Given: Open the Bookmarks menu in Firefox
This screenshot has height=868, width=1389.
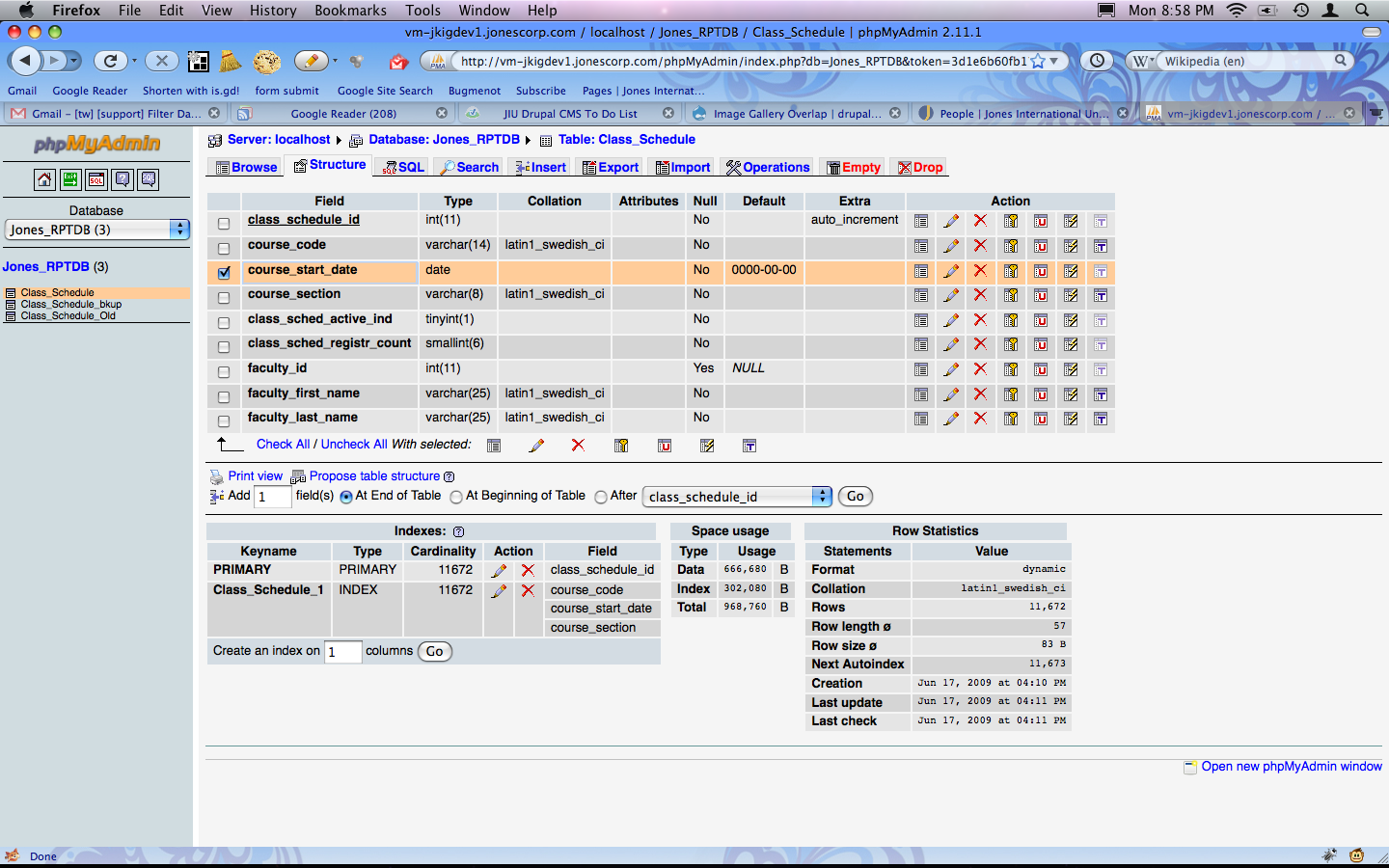Looking at the screenshot, I should point(350,10).
